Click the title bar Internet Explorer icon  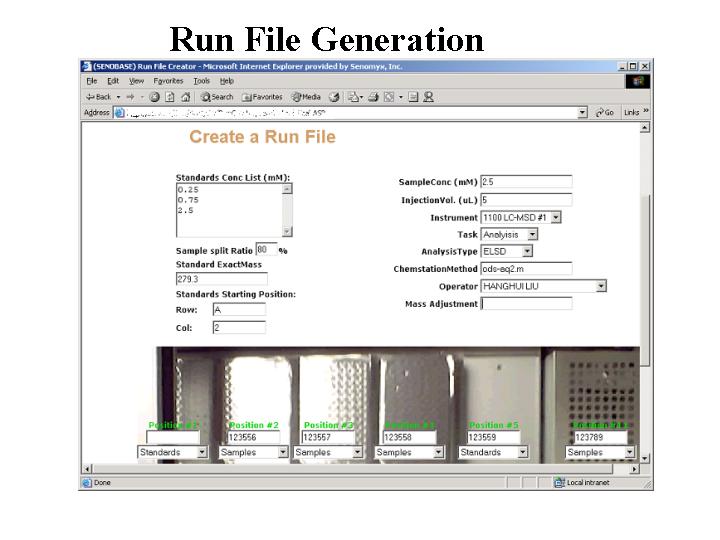tap(87, 66)
